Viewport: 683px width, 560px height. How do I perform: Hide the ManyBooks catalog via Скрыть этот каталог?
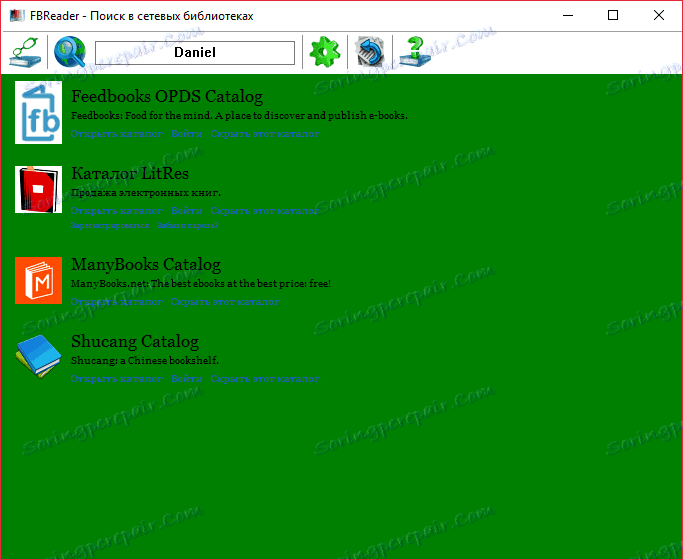[225, 302]
